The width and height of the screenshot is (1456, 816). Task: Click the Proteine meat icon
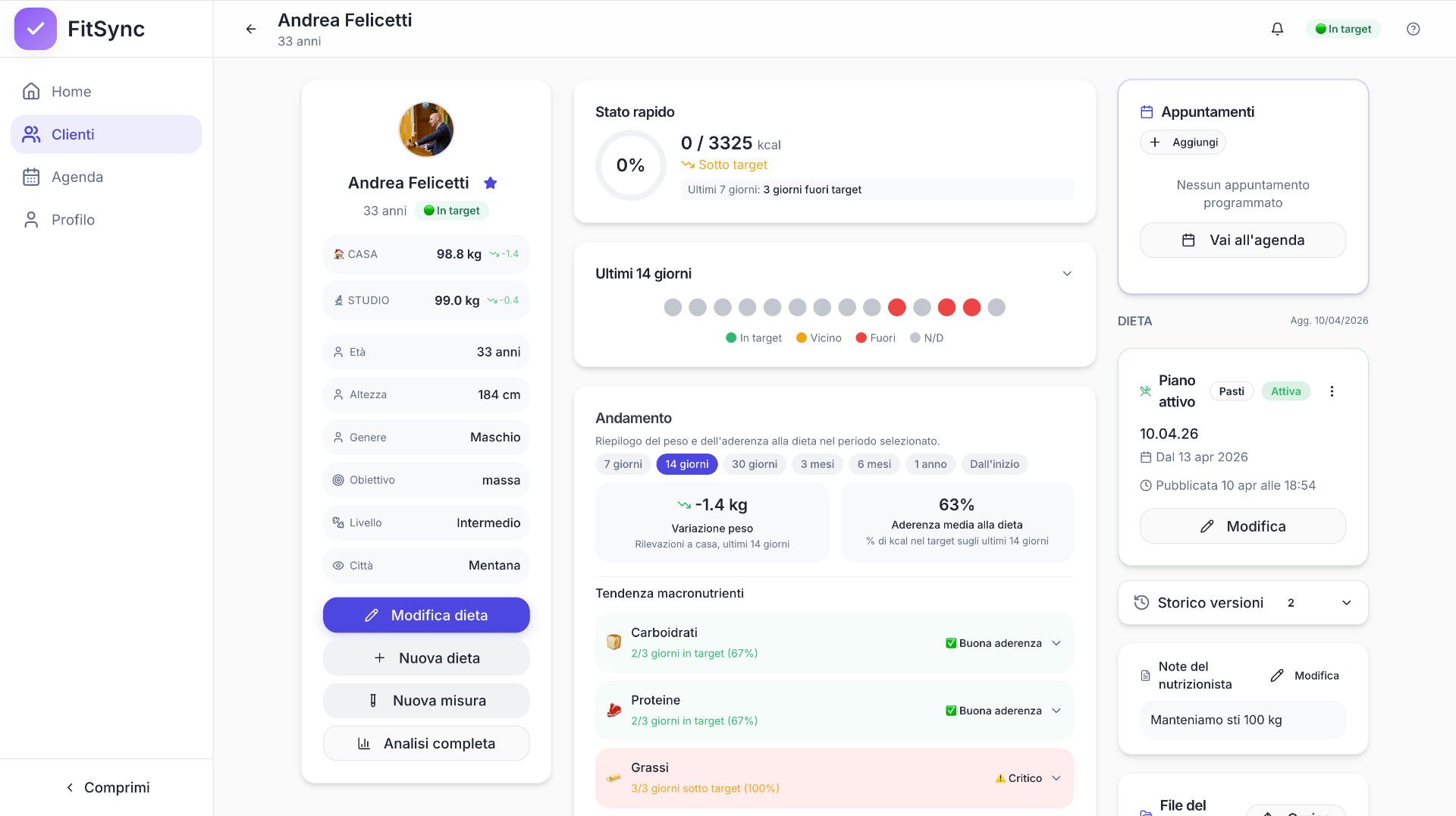614,711
